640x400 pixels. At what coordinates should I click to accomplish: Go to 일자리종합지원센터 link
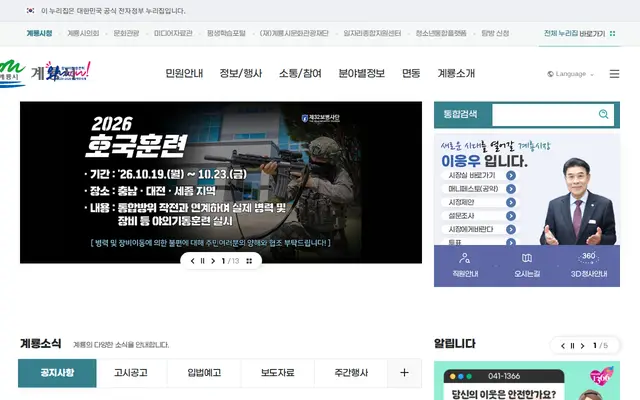pos(372,33)
